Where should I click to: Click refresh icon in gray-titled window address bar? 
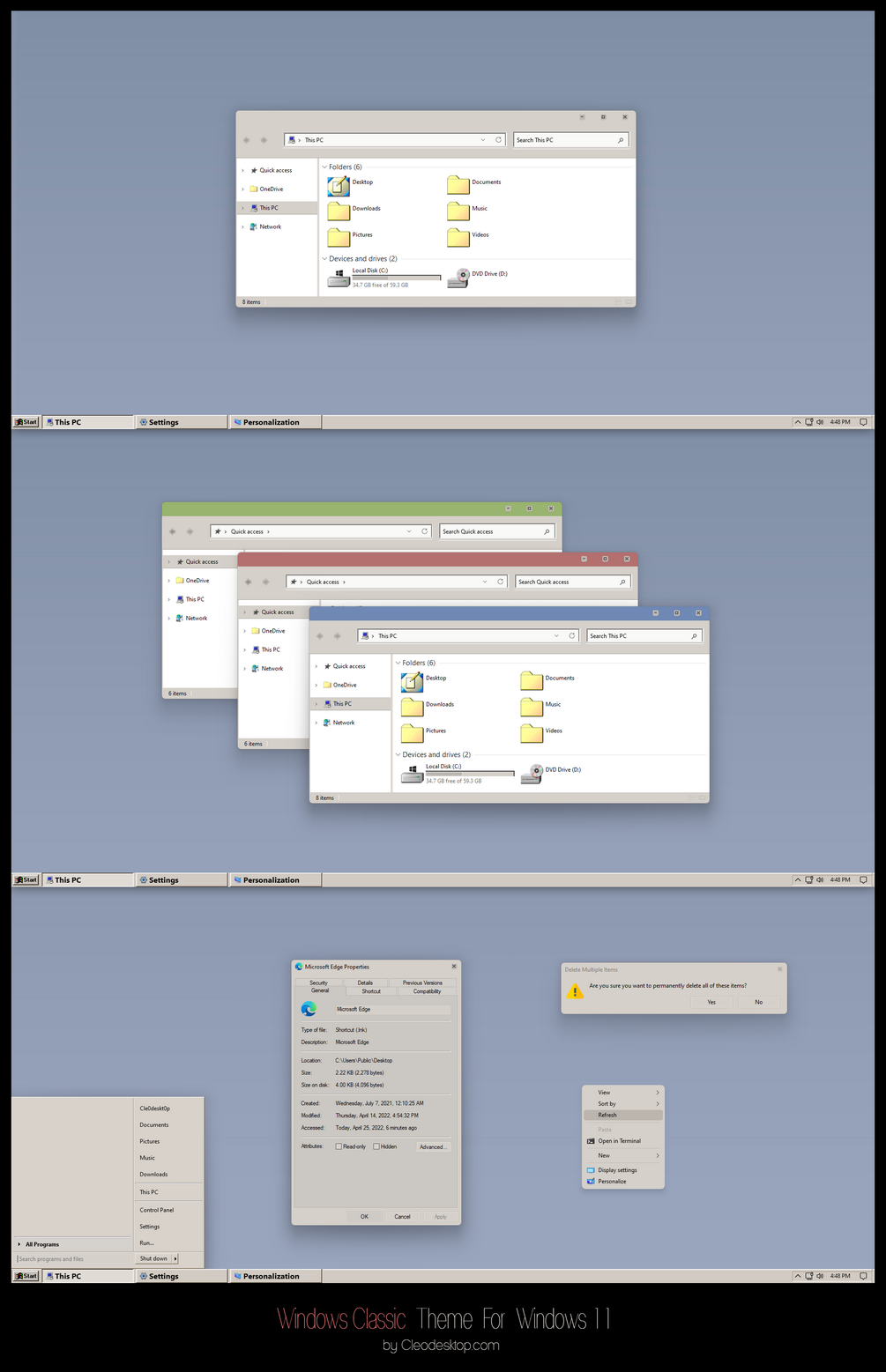(x=498, y=140)
